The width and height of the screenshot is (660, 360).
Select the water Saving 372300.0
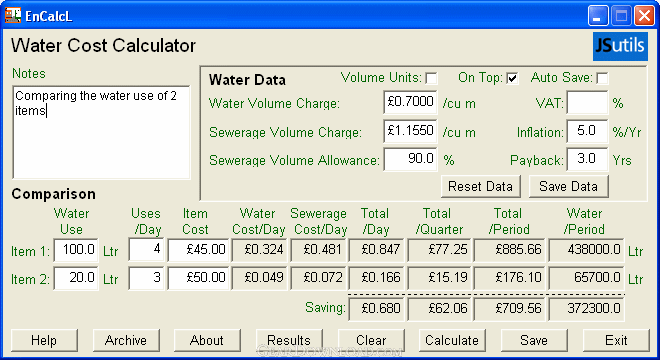click(x=586, y=309)
